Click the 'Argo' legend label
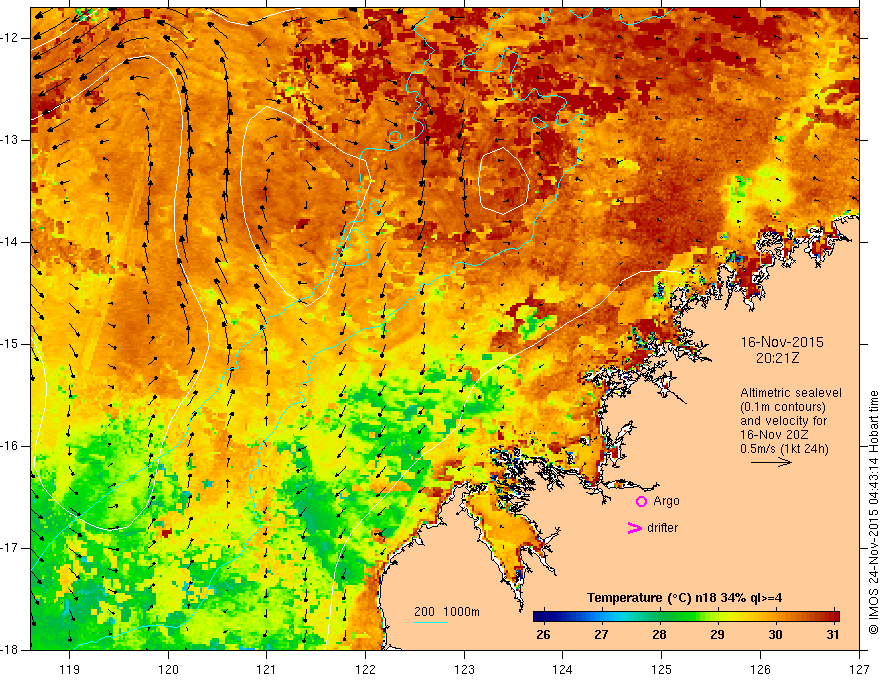 point(666,502)
